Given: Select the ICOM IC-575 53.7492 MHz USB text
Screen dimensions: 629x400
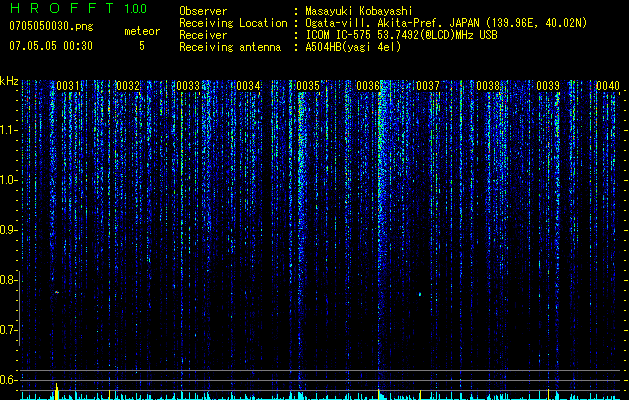Looking at the screenshot, I should [401, 35].
